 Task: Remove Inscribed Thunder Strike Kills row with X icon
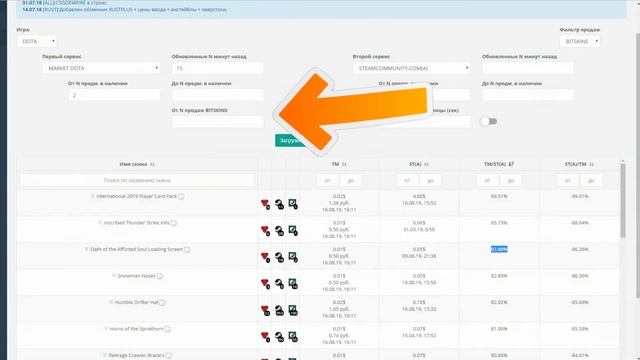(100, 222)
